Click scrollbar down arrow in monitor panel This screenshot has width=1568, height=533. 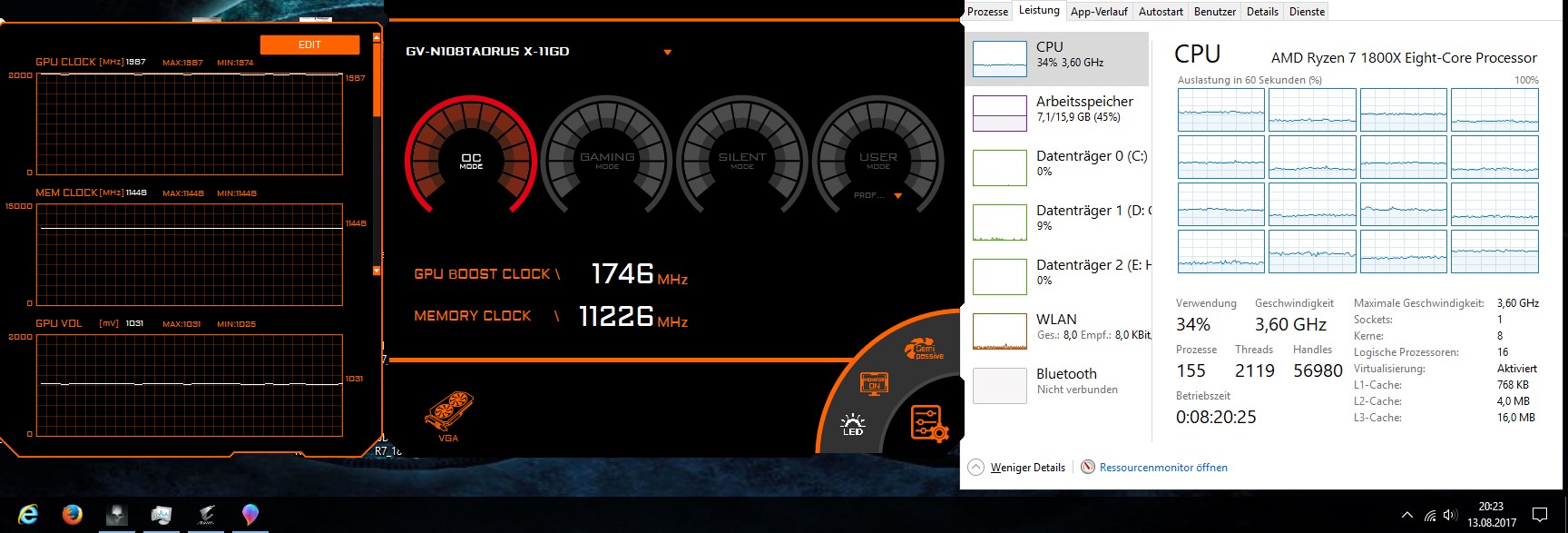tap(377, 271)
